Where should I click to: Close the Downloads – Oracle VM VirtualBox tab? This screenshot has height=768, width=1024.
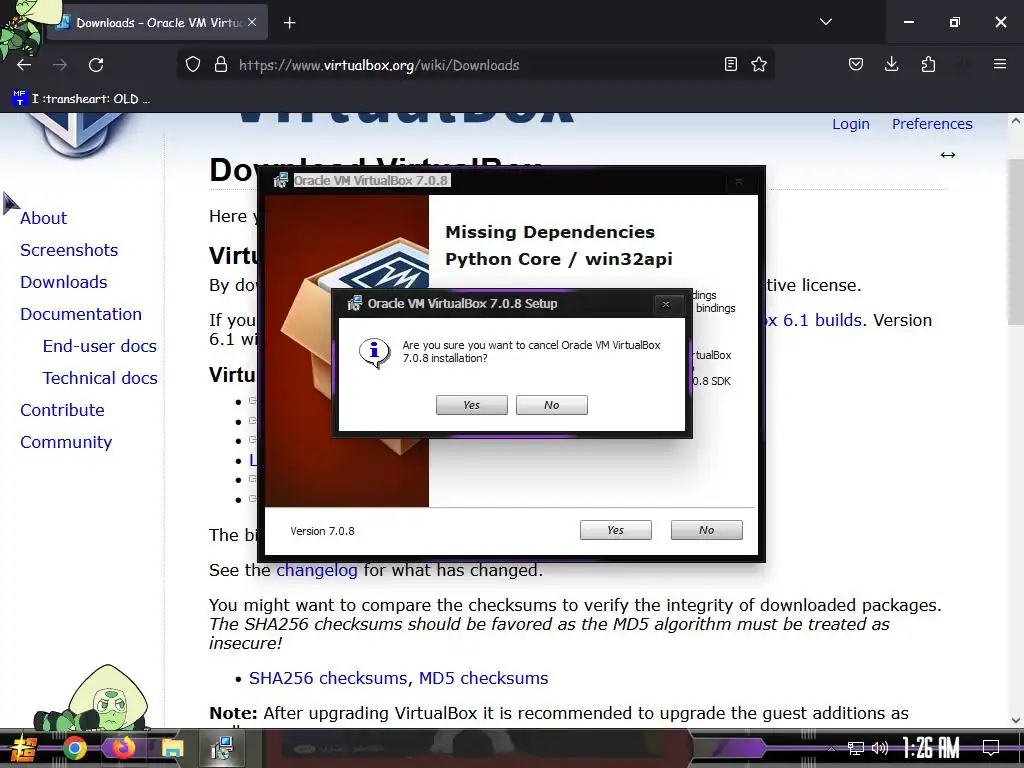pos(252,22)
